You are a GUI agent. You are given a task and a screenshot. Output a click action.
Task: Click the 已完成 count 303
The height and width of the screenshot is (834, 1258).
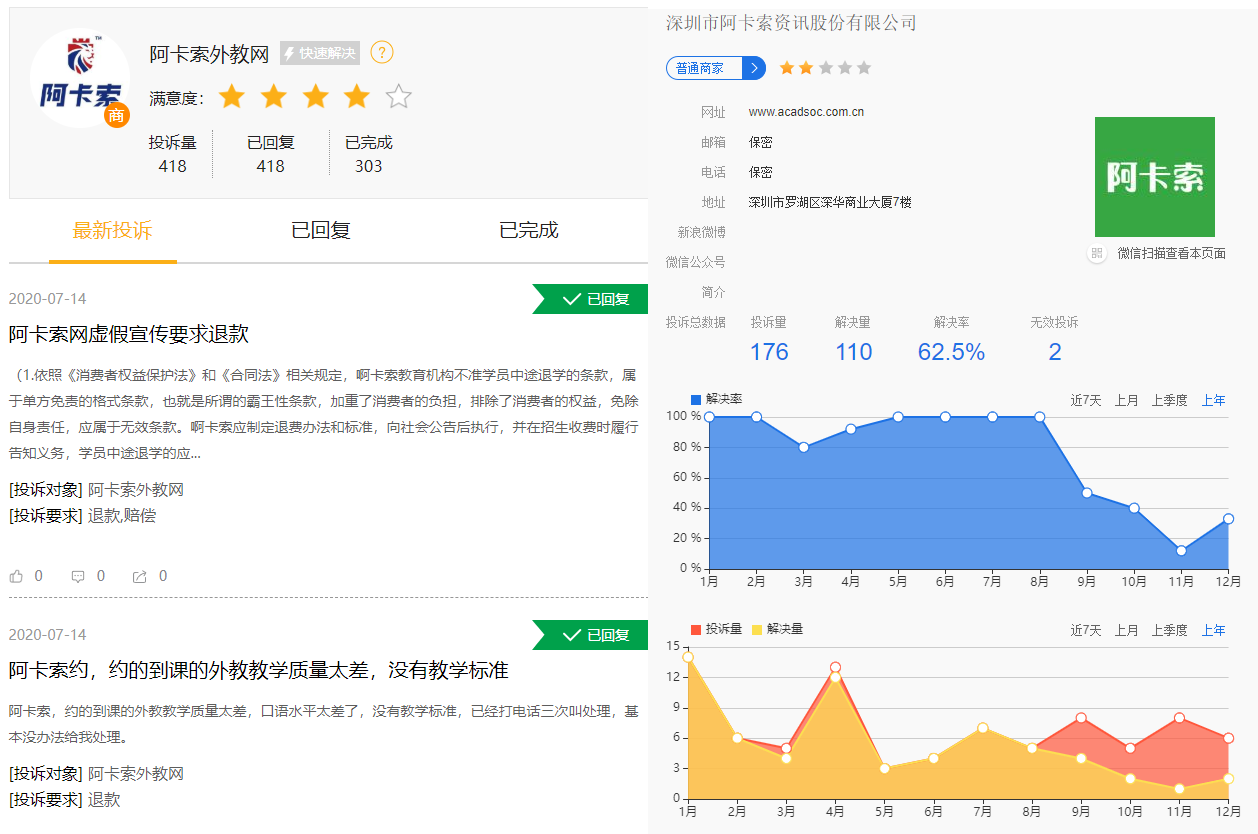pyautogui.click(x=369, y=166)
